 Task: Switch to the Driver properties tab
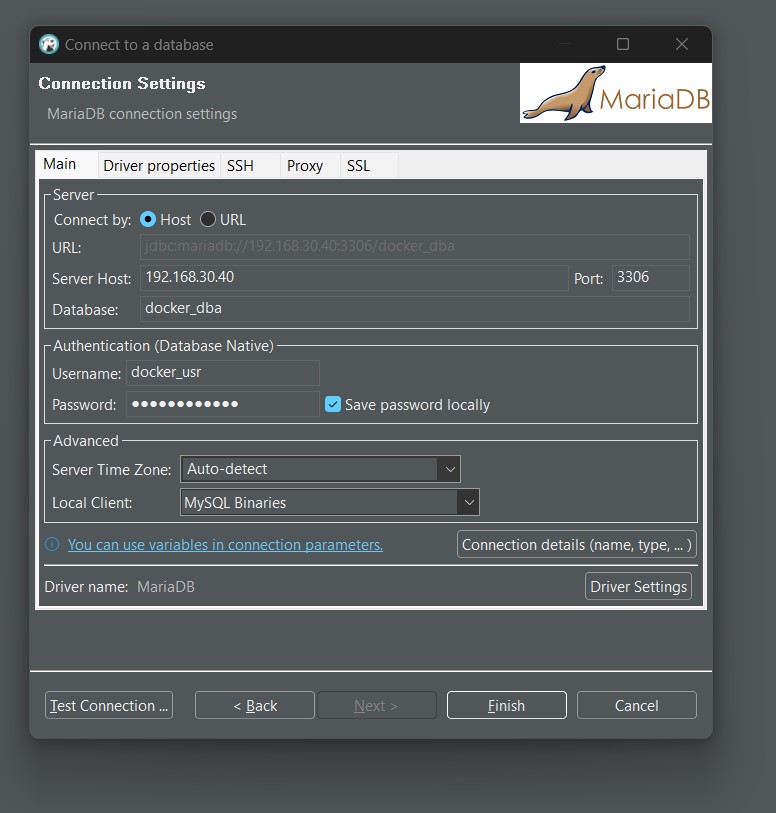(x=159, y=166)
